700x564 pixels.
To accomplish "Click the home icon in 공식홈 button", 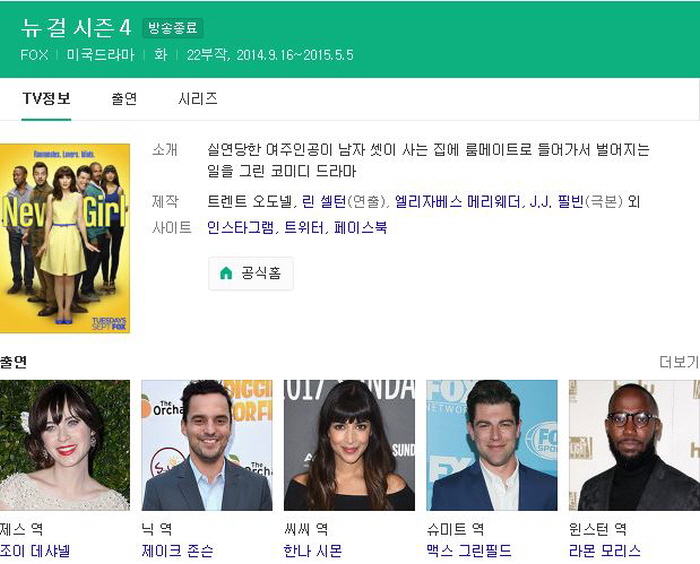I will coord(226,273).
